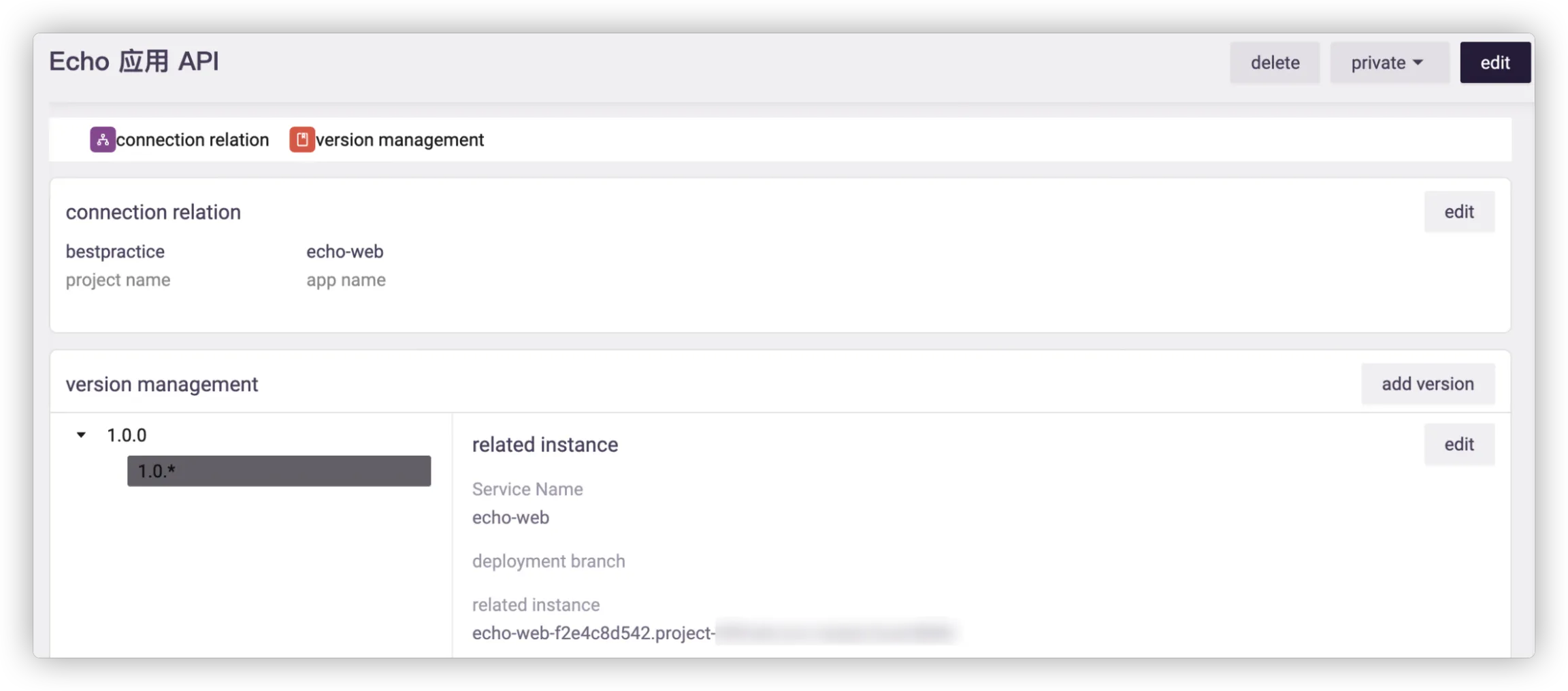The height and width of the screenshot is (691, 1568).
Task: Collapse the 1.0.0 version tree arrow
Action: click(81, 435)
